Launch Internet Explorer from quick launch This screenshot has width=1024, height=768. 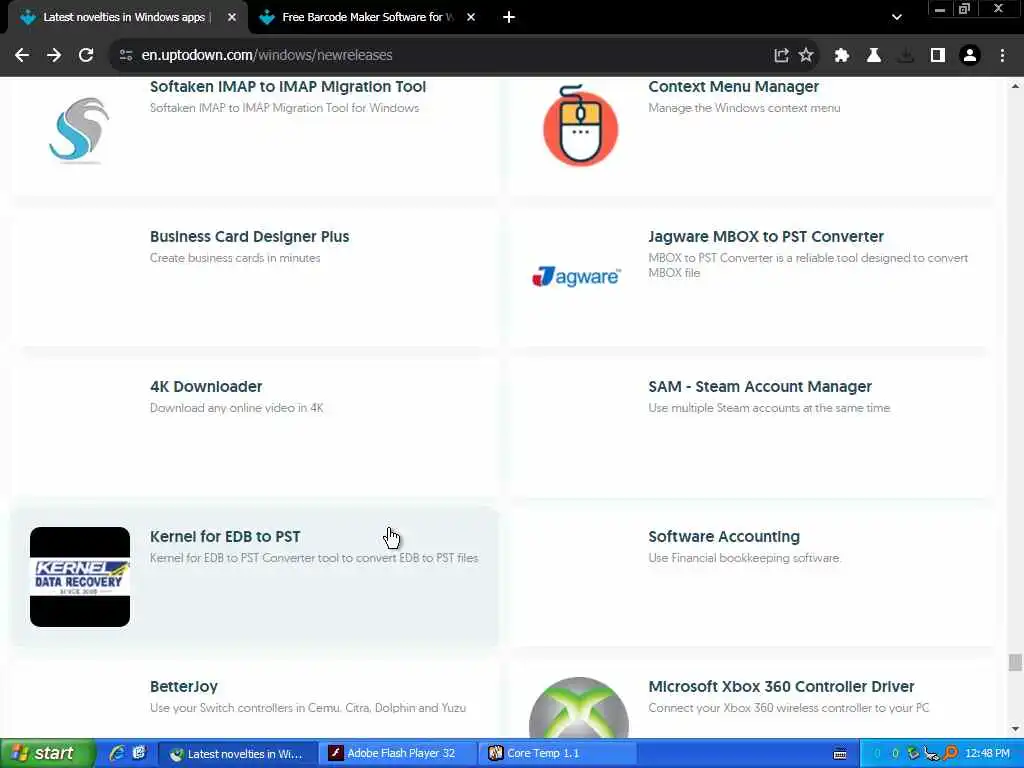point(118,754)
